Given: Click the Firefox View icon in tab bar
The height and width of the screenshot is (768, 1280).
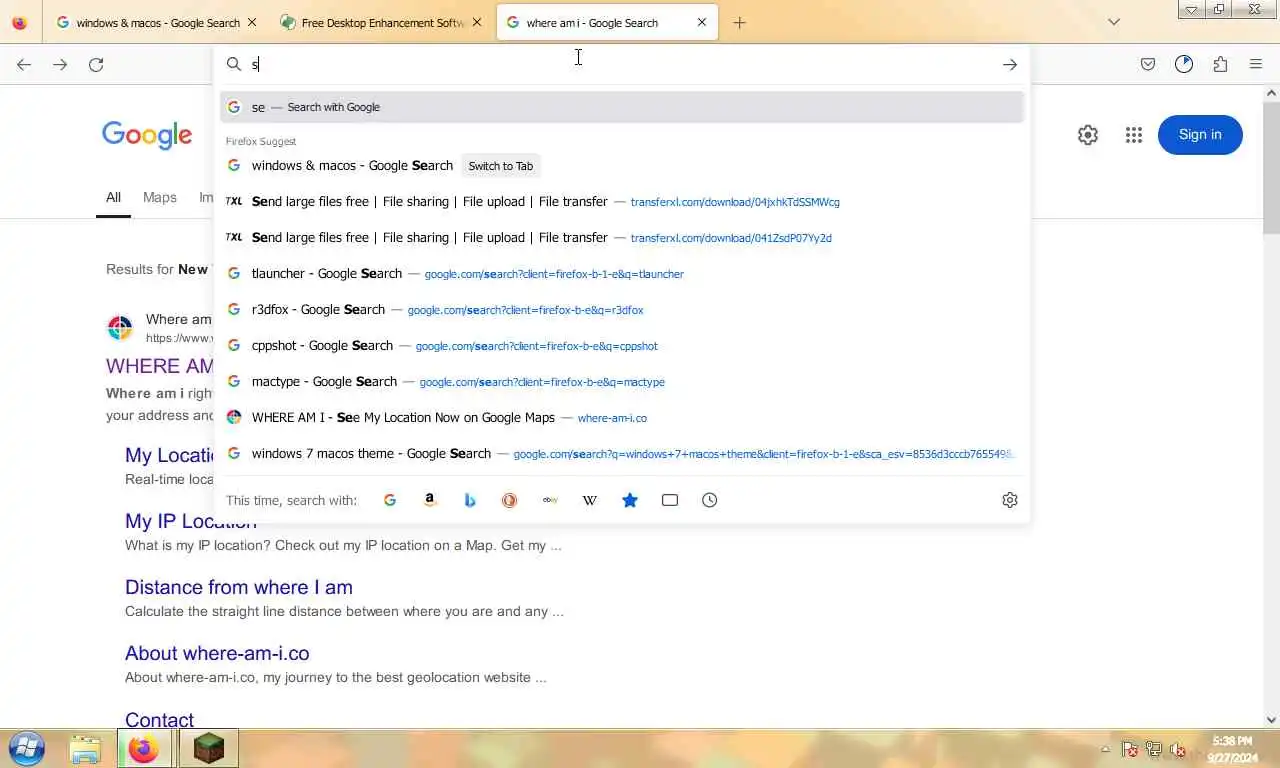Looking at the screenshot, I should coord(19,22).
